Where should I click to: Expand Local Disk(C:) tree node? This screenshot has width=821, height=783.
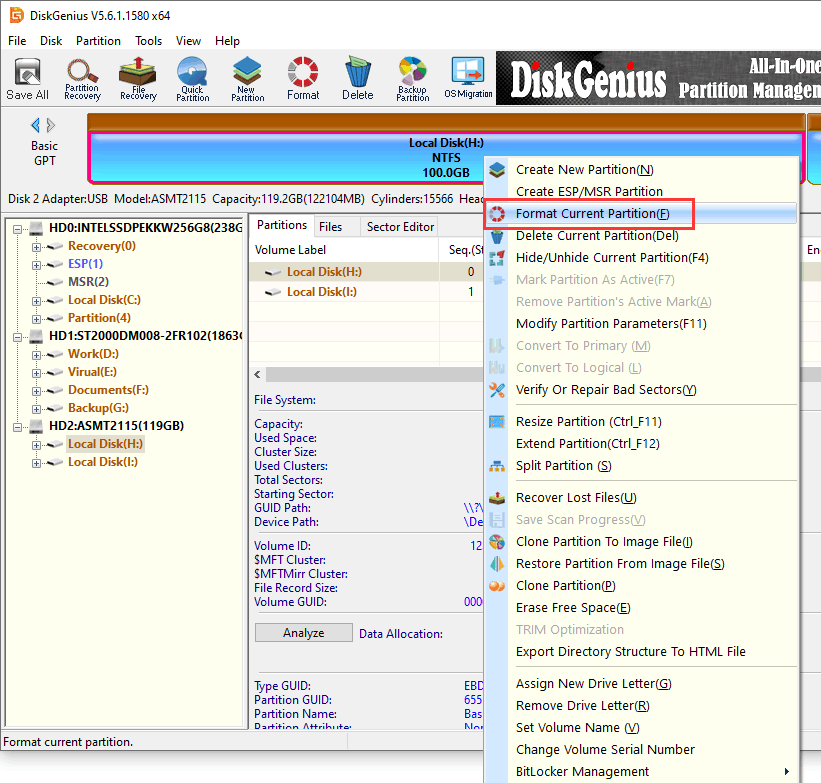pos(37,300)
